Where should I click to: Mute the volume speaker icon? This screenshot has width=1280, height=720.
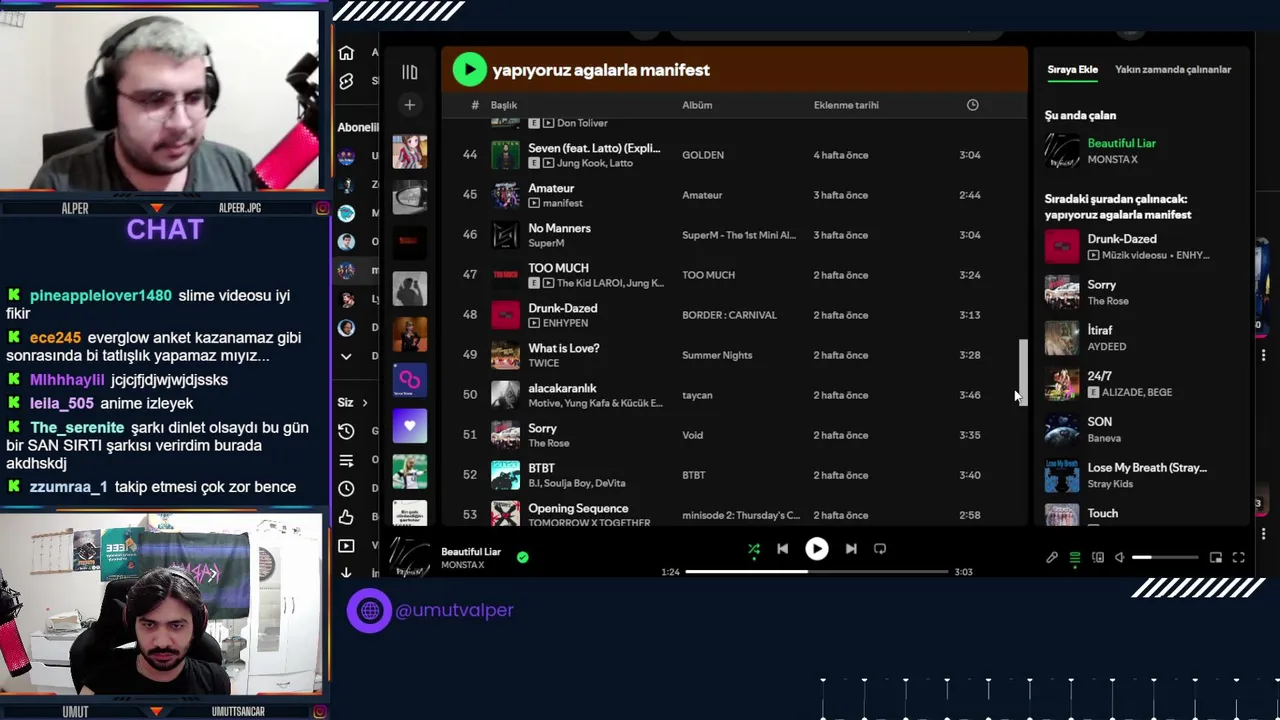click(1120, 558)
